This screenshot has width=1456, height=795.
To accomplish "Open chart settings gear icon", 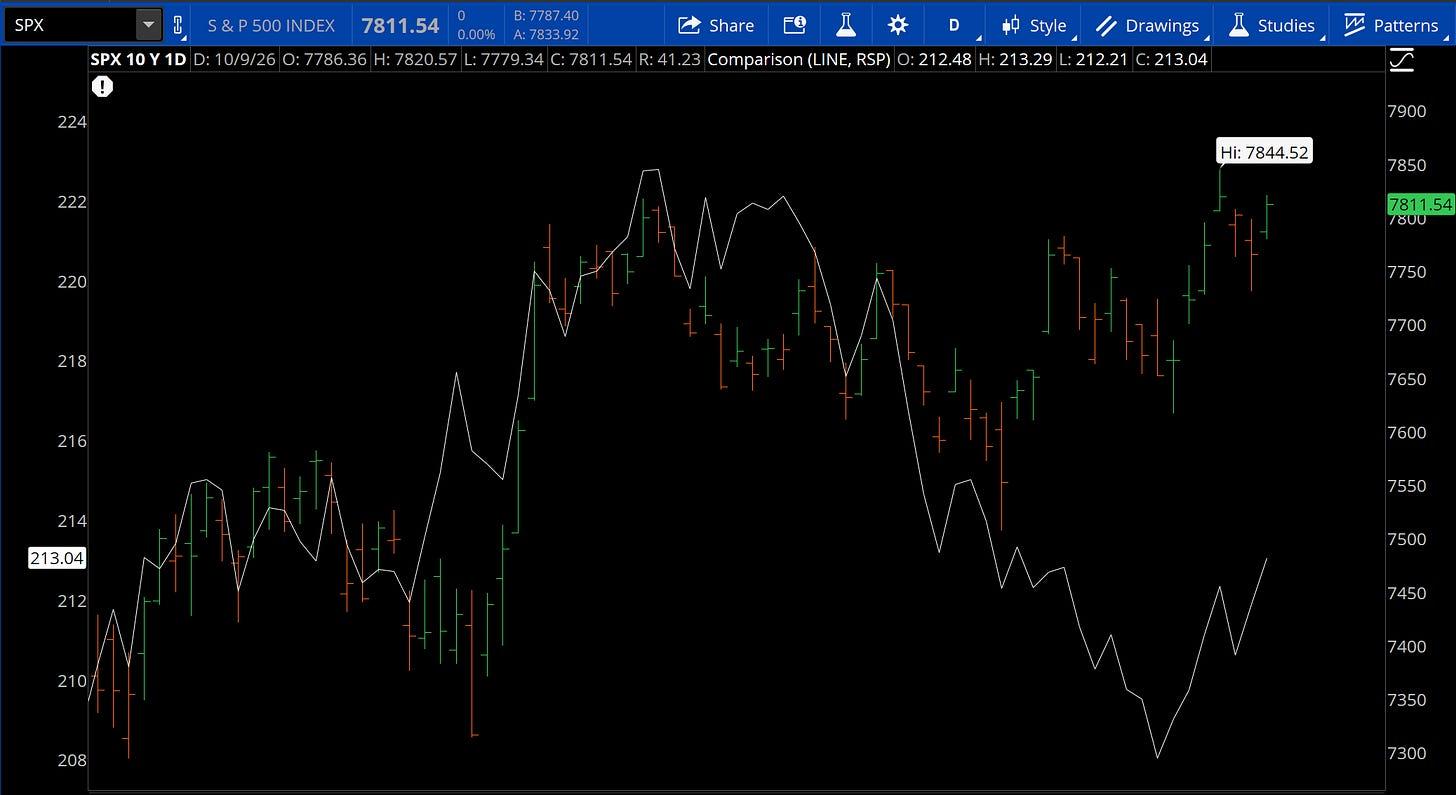I will (x=898, y=25).
